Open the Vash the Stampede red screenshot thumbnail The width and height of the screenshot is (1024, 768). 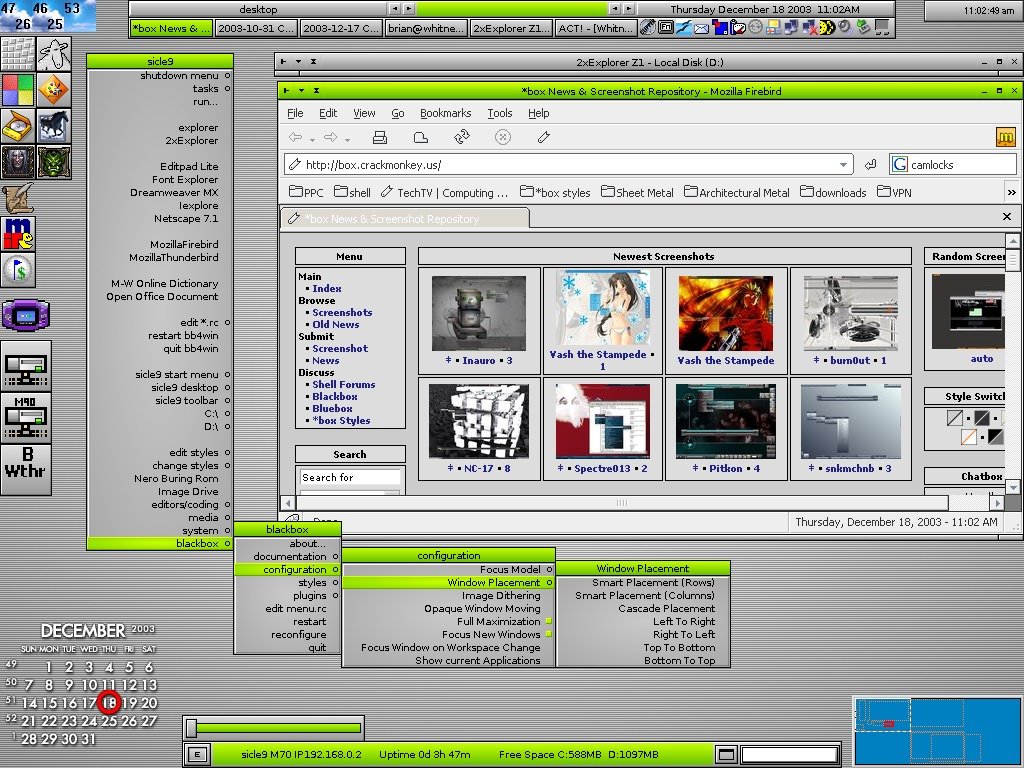(x=726, y=313)
